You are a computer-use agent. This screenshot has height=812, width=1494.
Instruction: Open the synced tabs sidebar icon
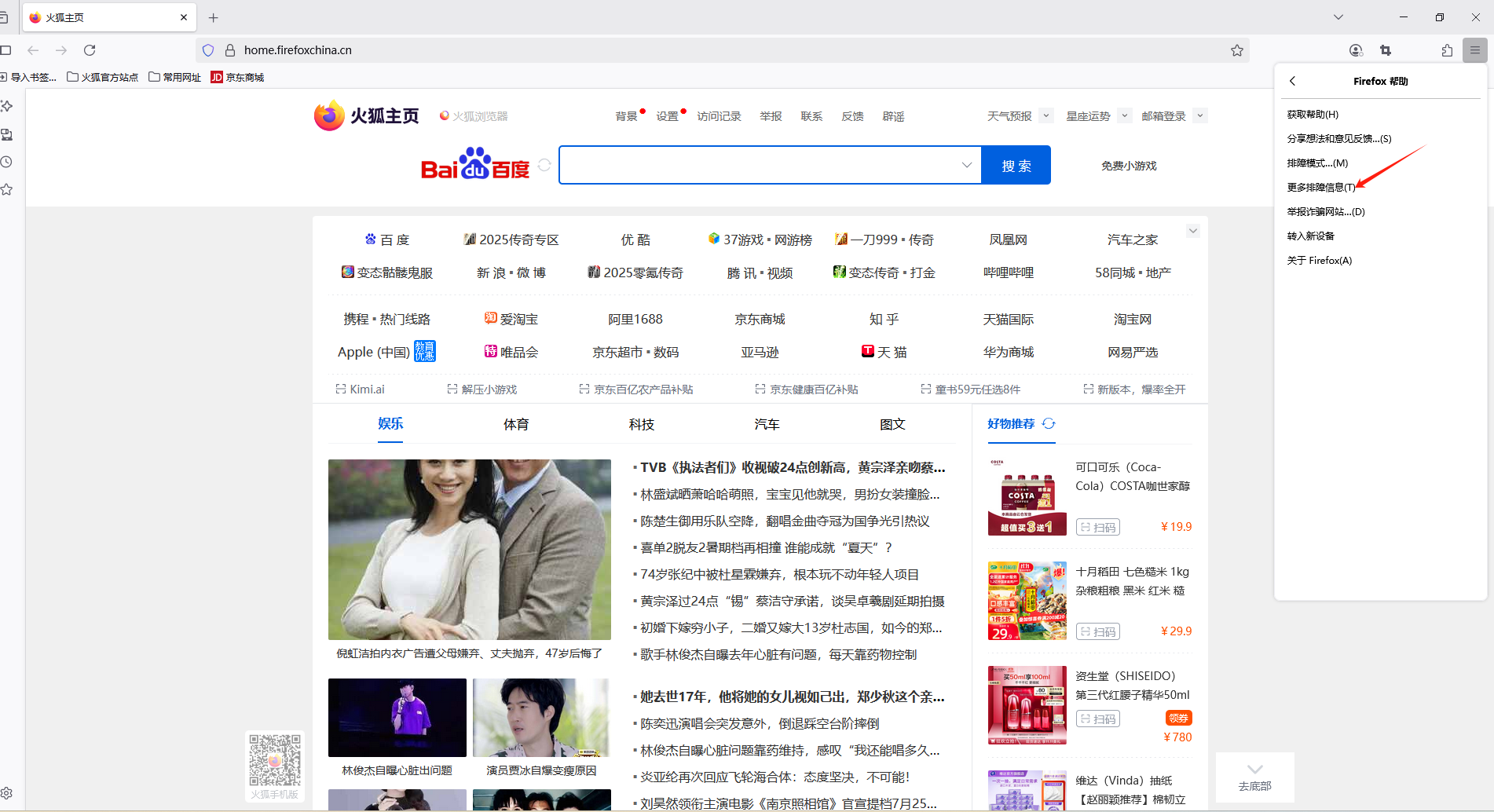pos(6,135)
